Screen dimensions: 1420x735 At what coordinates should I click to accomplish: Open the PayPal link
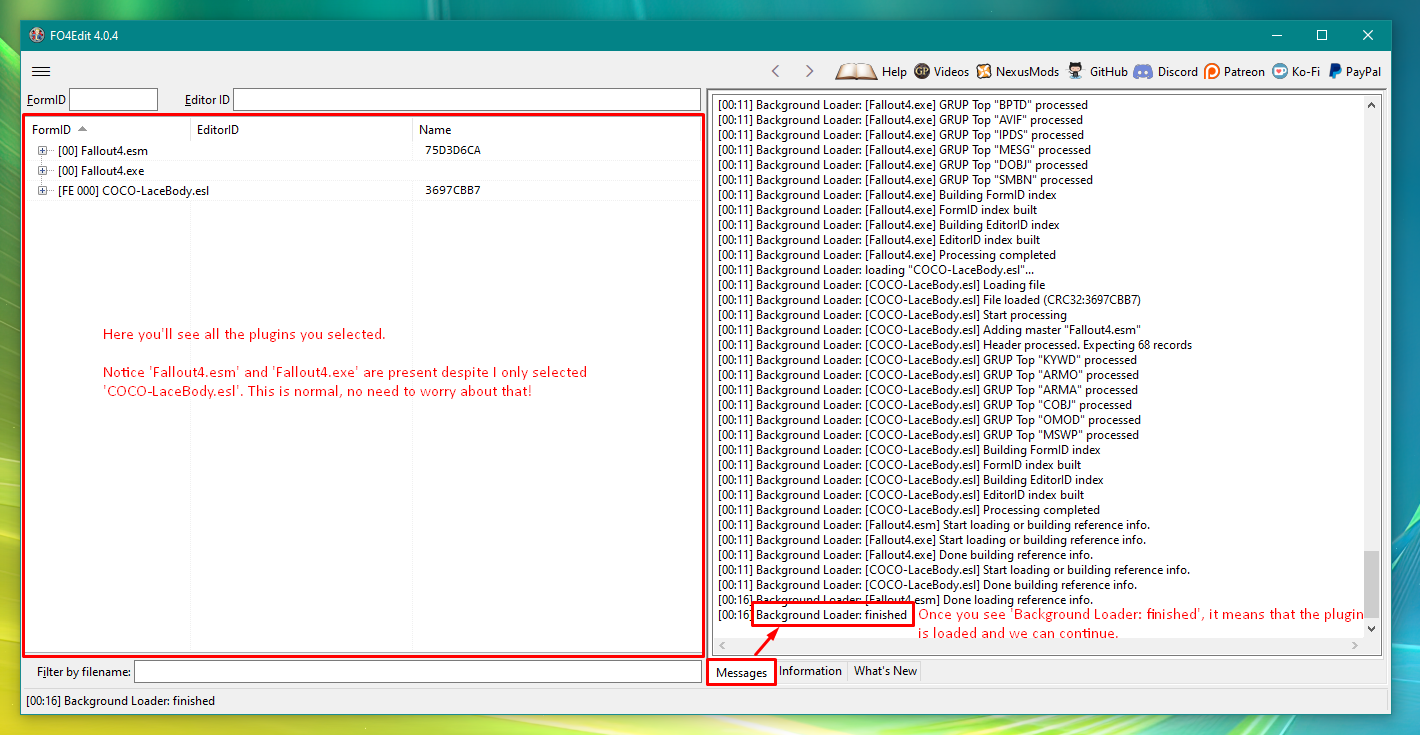pyautogui.click(x=1354, y=71)
